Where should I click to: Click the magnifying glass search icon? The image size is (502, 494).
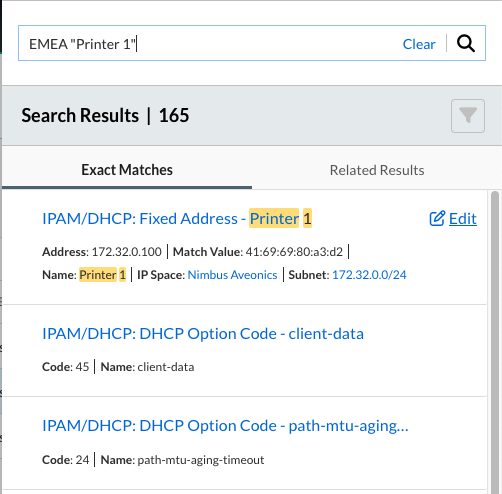pos(466,44)
